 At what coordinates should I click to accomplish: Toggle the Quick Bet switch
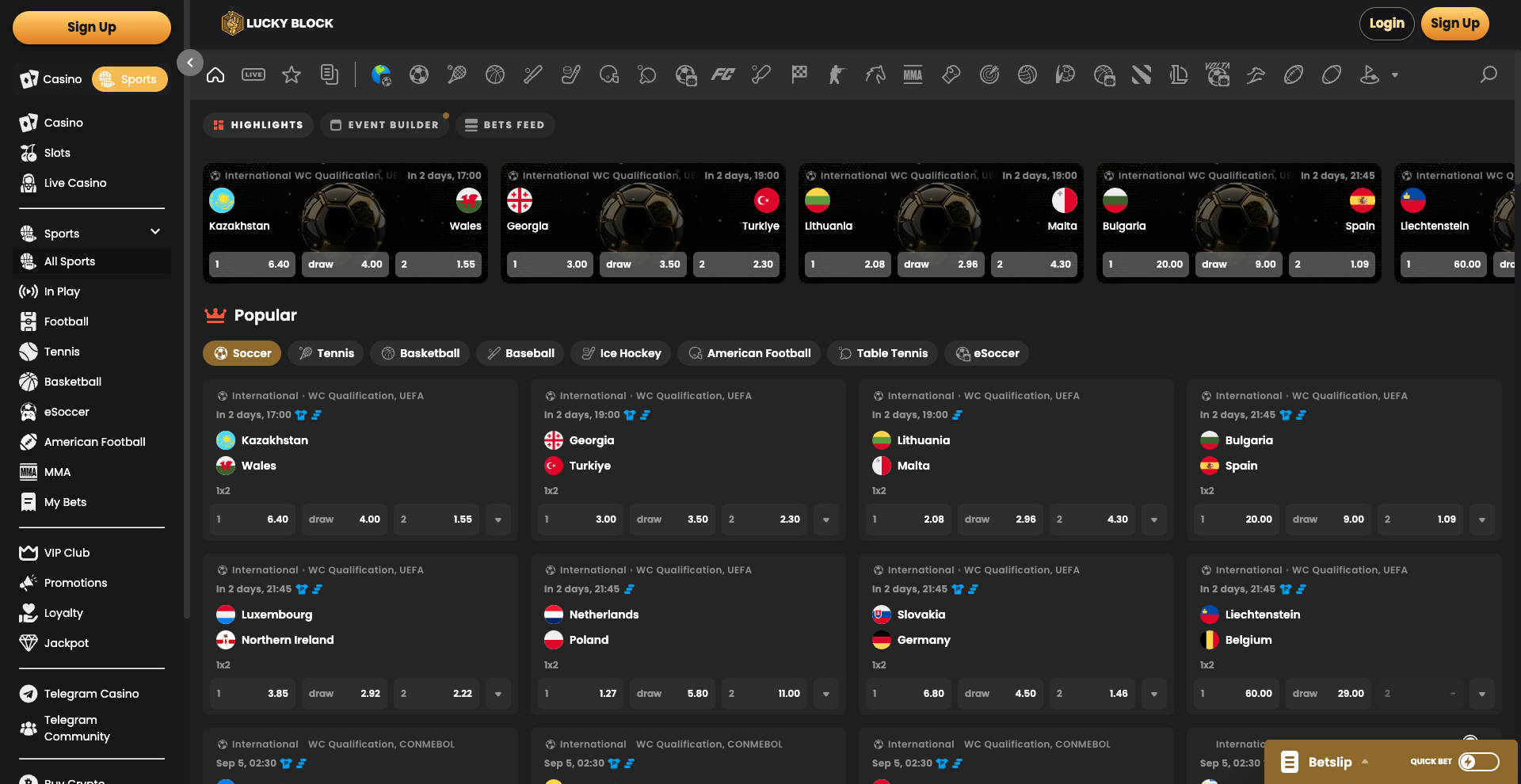tap(1479, 762)
